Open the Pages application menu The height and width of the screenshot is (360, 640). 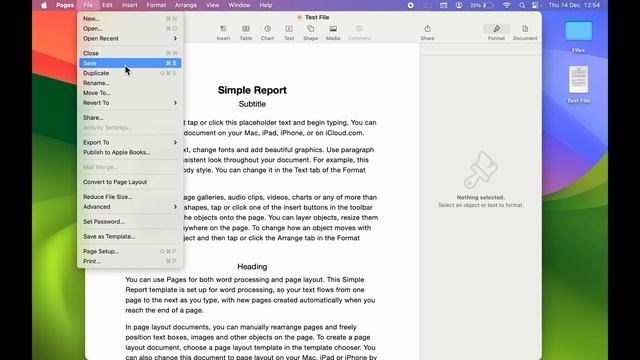pos(64,5)
